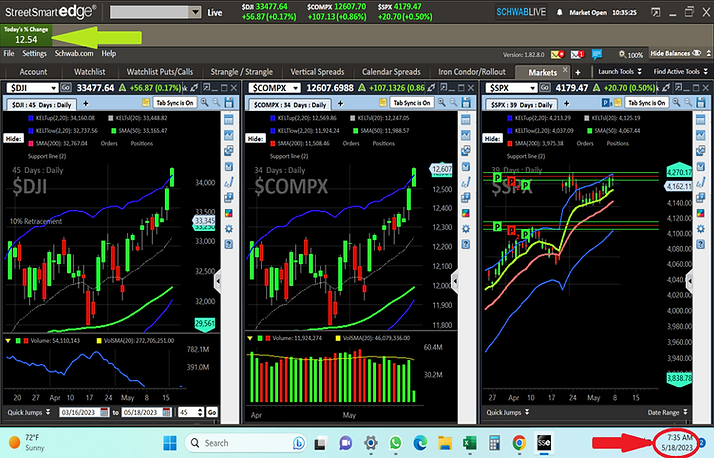This screenshot has width=714, height=458.
Task: Toggle the Hide button in the $COMPX legend
Action: click(x=255, y=138)
